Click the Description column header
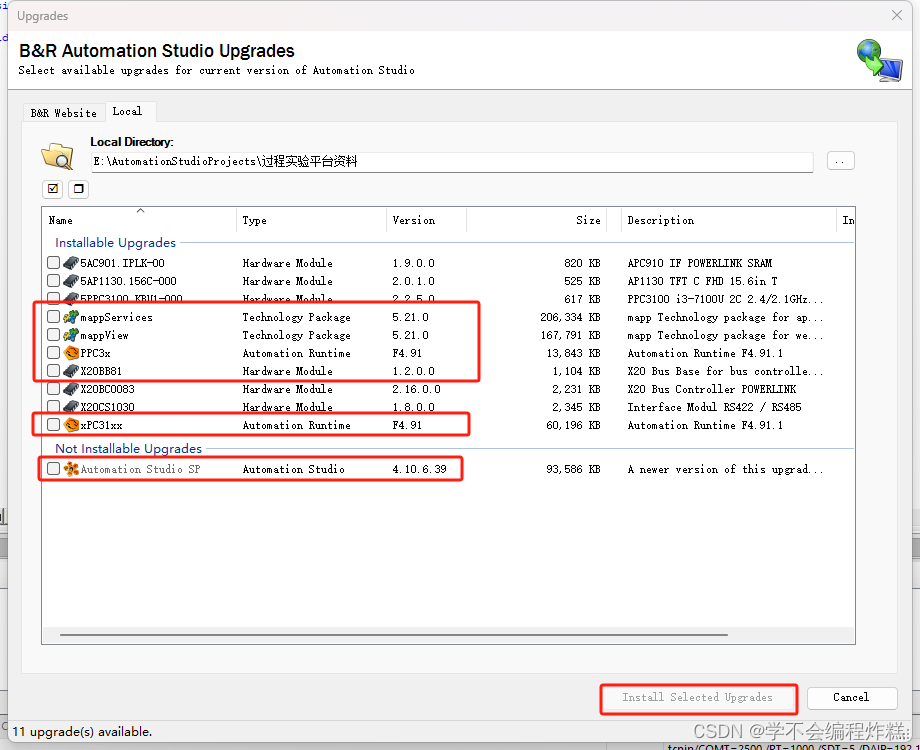Viewport: 920px width, 750px height. 729,220
